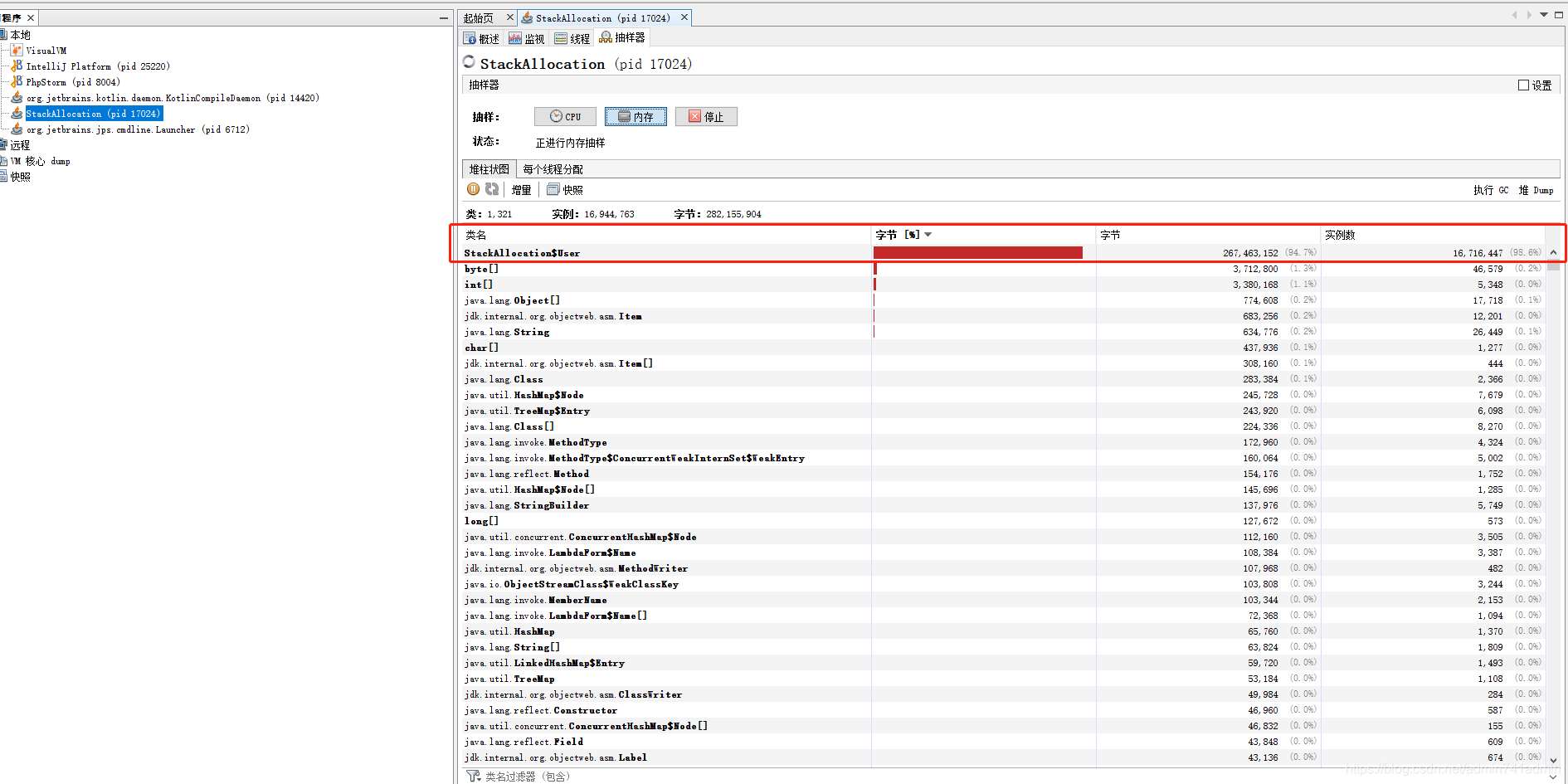
Task: Select the 远程 remote node
Action: [x=20, y=145]
